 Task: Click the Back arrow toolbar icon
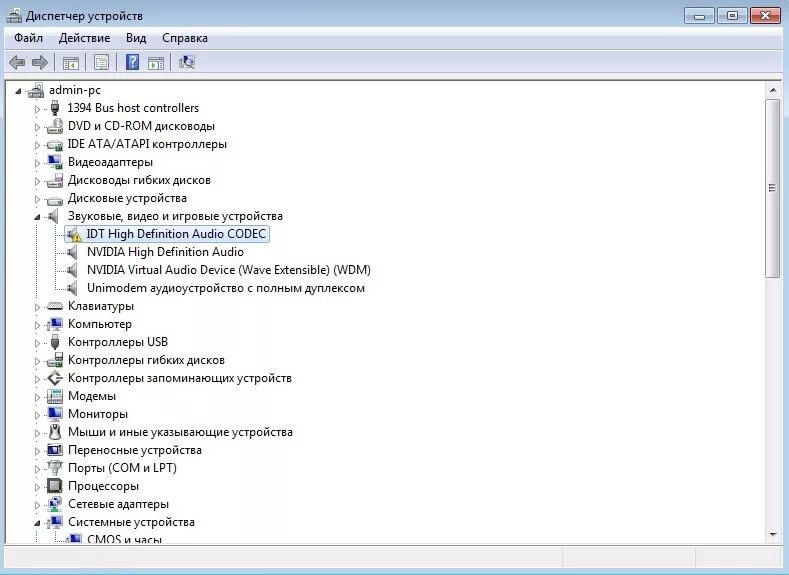coord(17,62)
